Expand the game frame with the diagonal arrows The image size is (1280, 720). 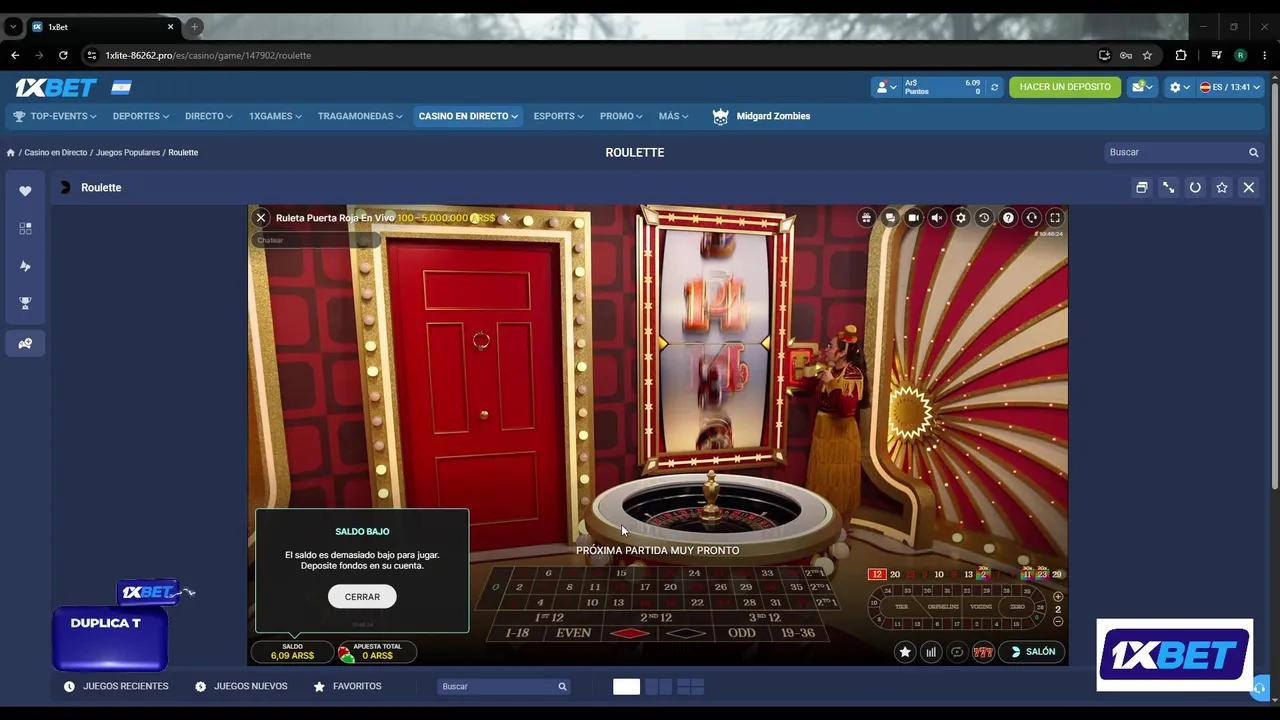1168,188
